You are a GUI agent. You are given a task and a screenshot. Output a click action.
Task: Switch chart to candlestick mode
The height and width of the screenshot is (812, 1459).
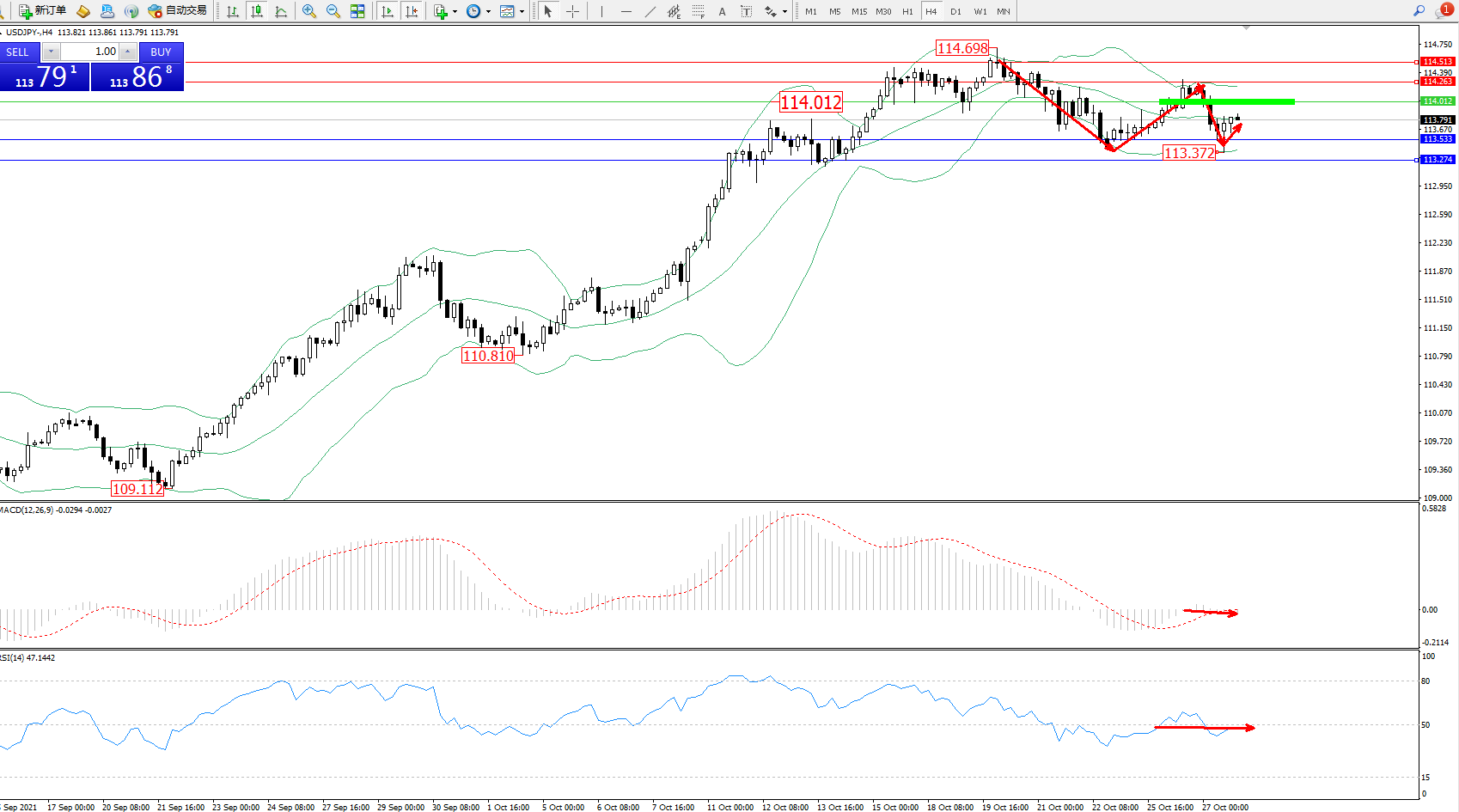pos(257,11)
